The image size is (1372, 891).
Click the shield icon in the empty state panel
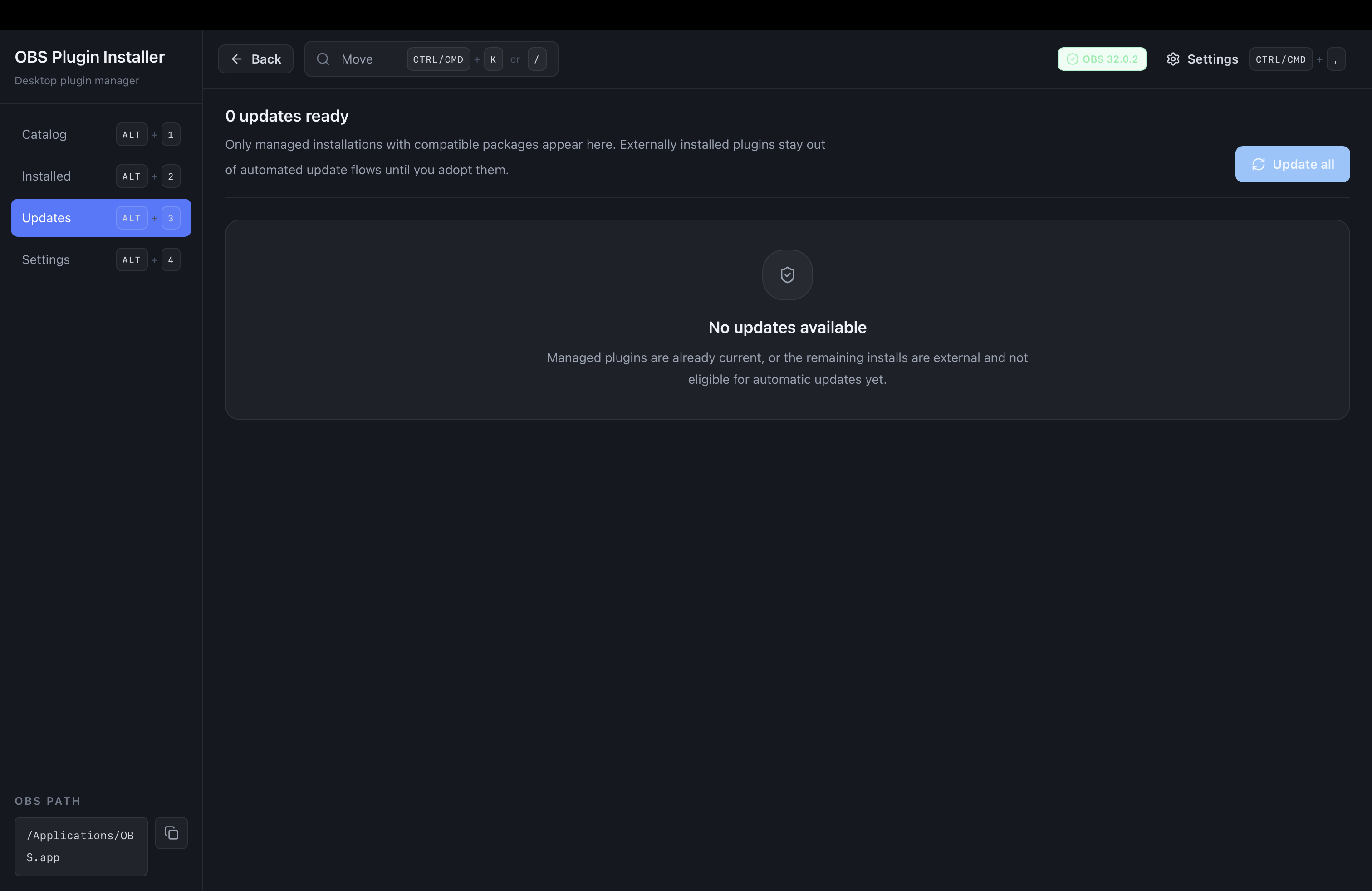[787, 275]
